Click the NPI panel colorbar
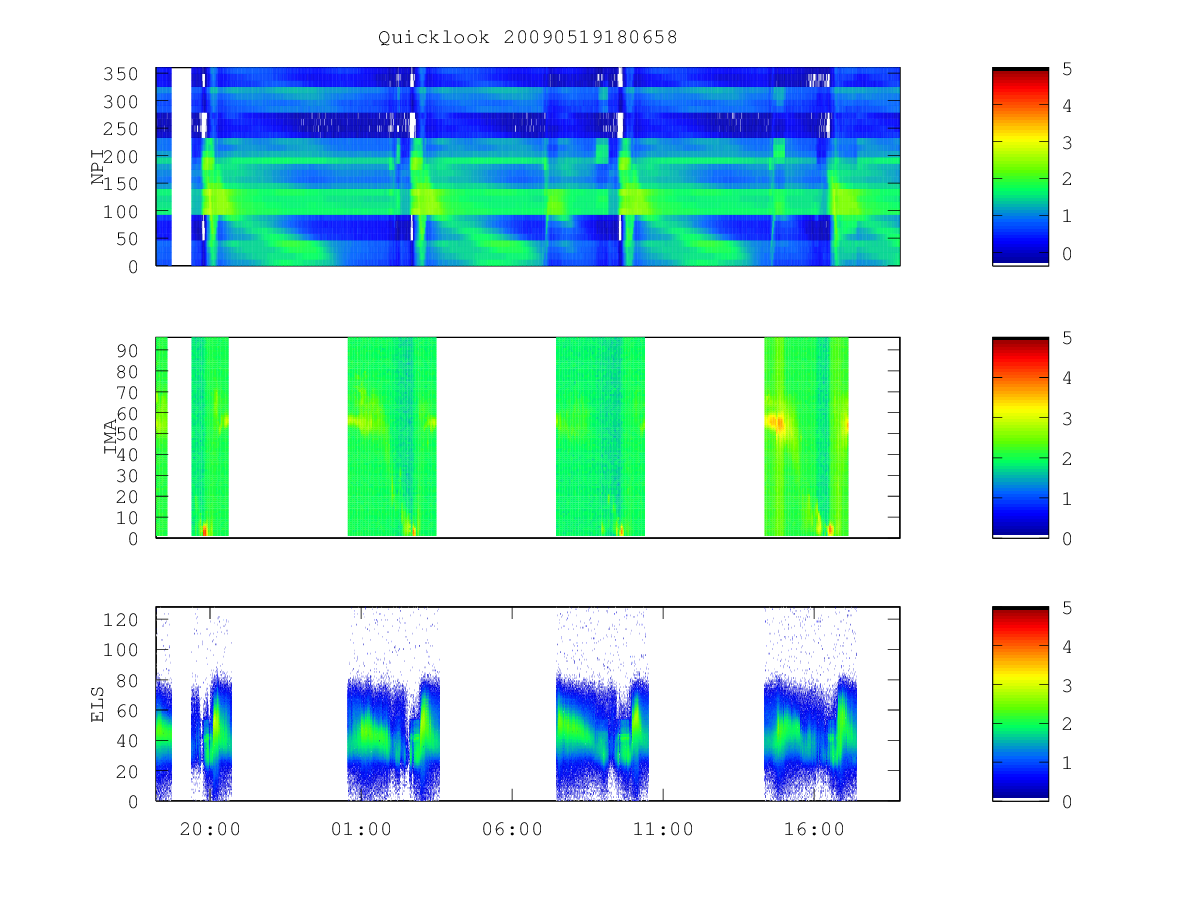Screen dimensions: 1200x900 pos(1020,166)
